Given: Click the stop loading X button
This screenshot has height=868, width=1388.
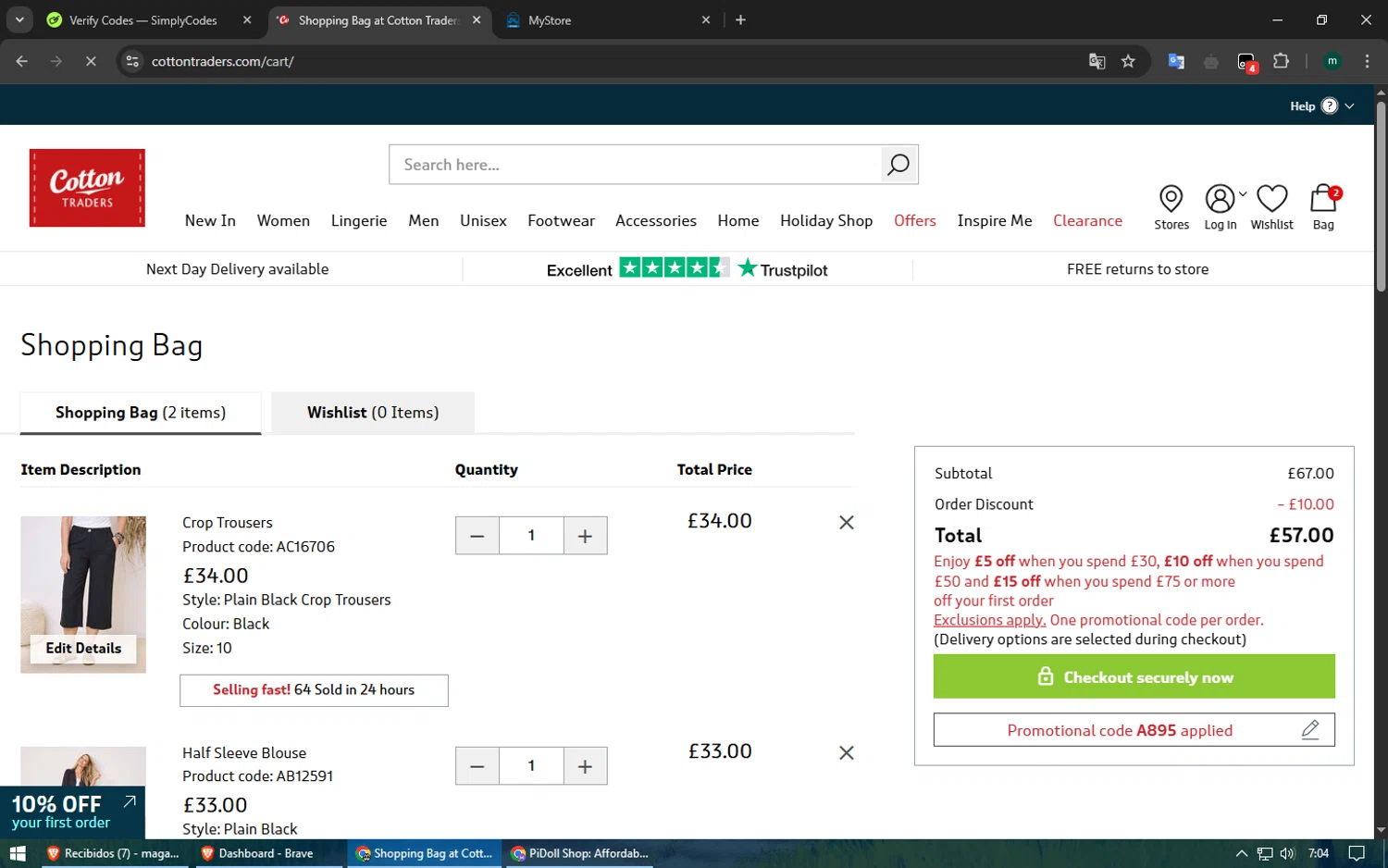Looking at the screenshot, I should (91, 61).
